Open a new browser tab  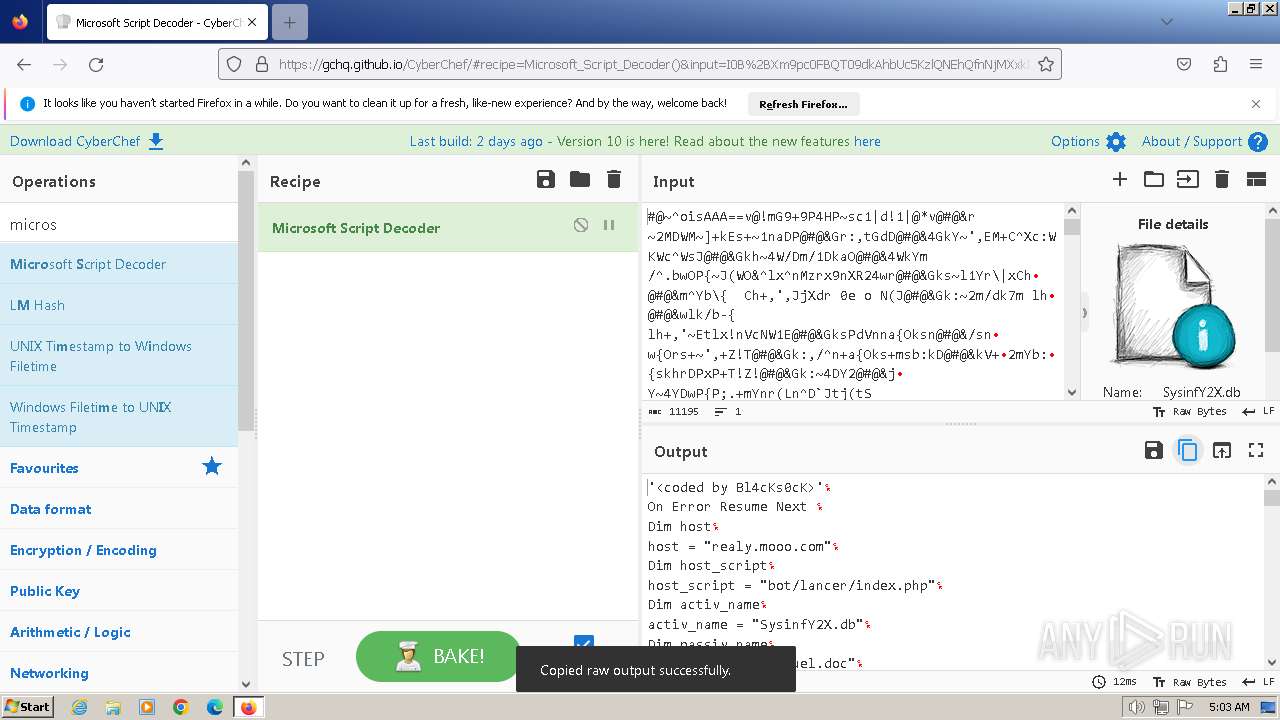click(289, 22)
